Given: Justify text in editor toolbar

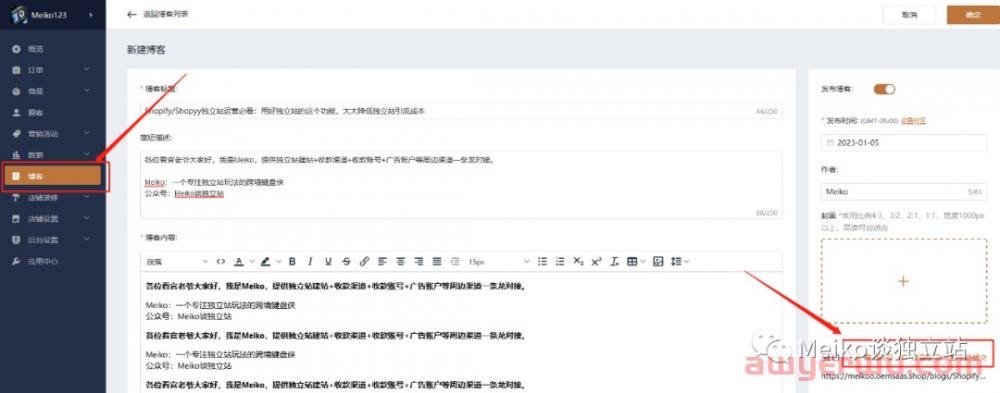Looking at the screenshot, I should pos(437,261).
